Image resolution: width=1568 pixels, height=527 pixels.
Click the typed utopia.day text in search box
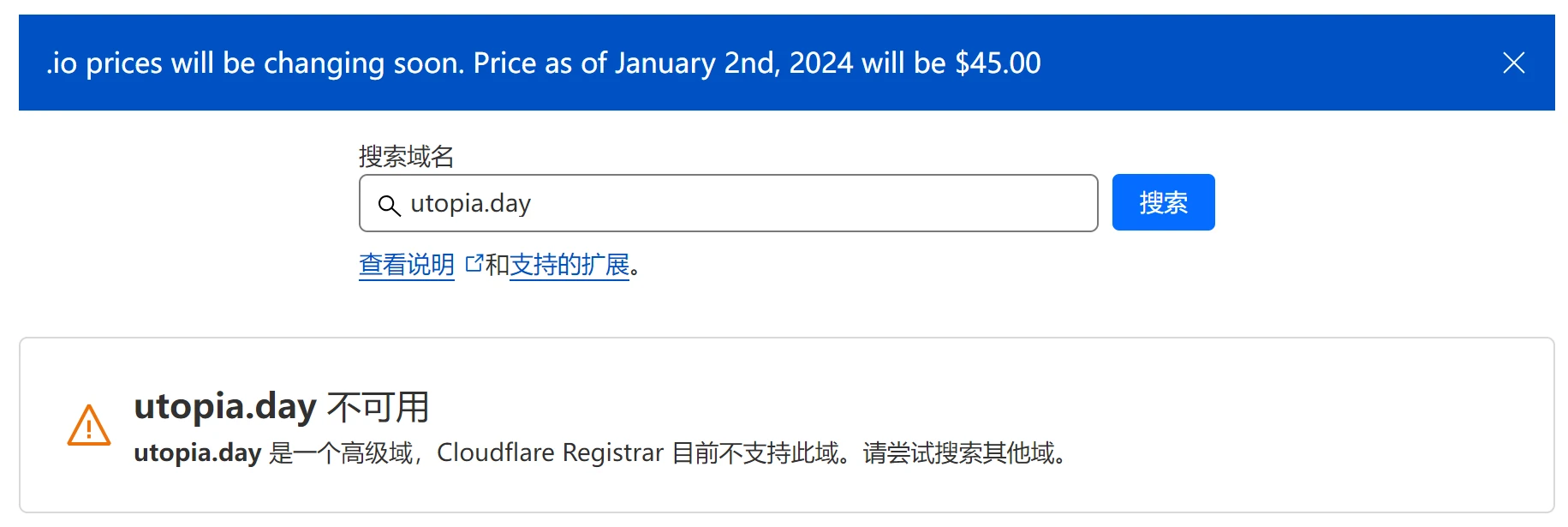click(470, 203)
